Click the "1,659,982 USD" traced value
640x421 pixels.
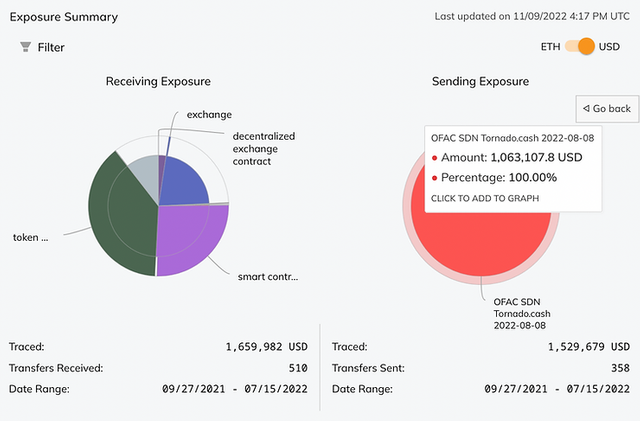point(267,347)
